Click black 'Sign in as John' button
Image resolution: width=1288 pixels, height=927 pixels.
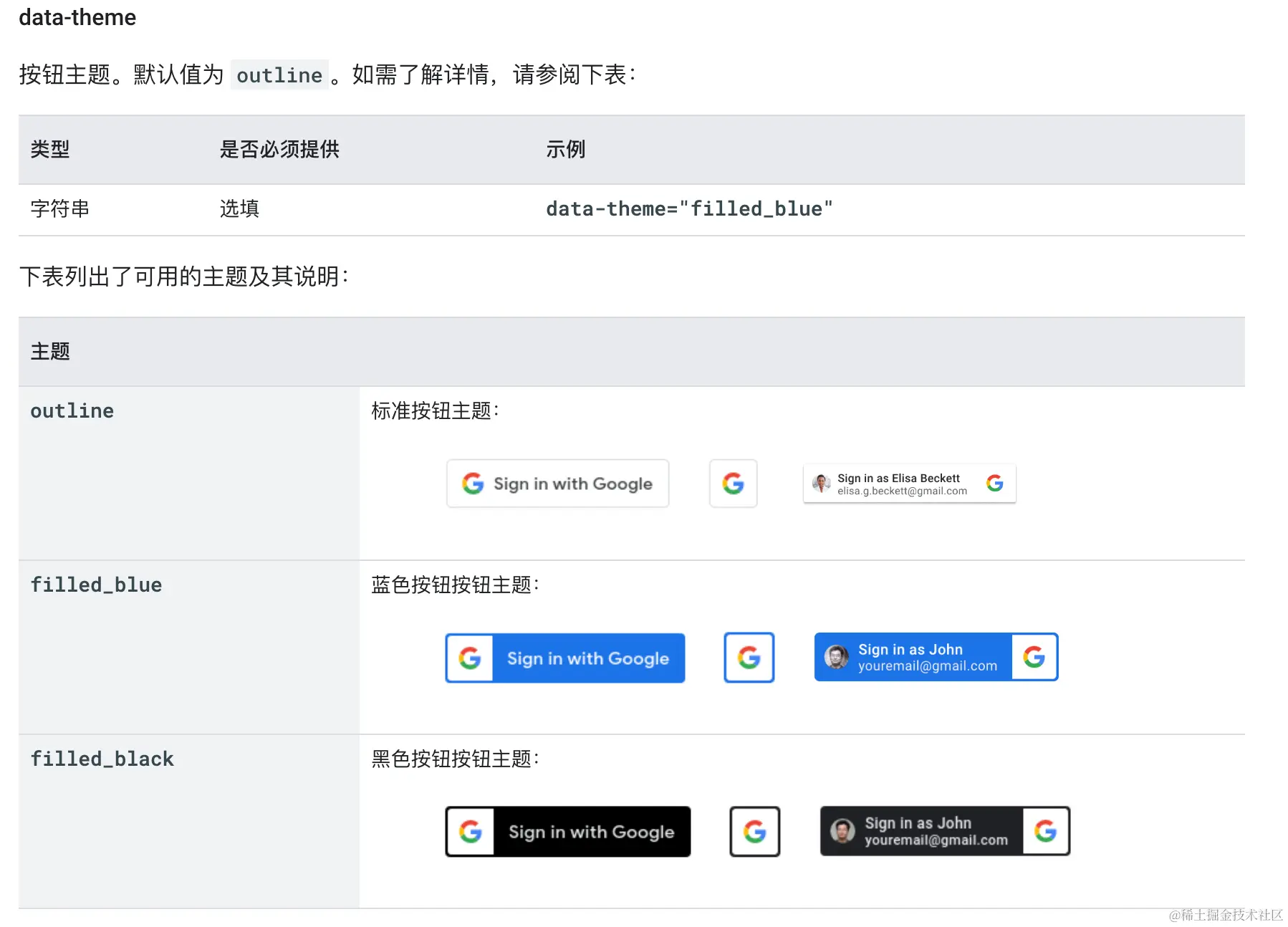pos(944,831)
